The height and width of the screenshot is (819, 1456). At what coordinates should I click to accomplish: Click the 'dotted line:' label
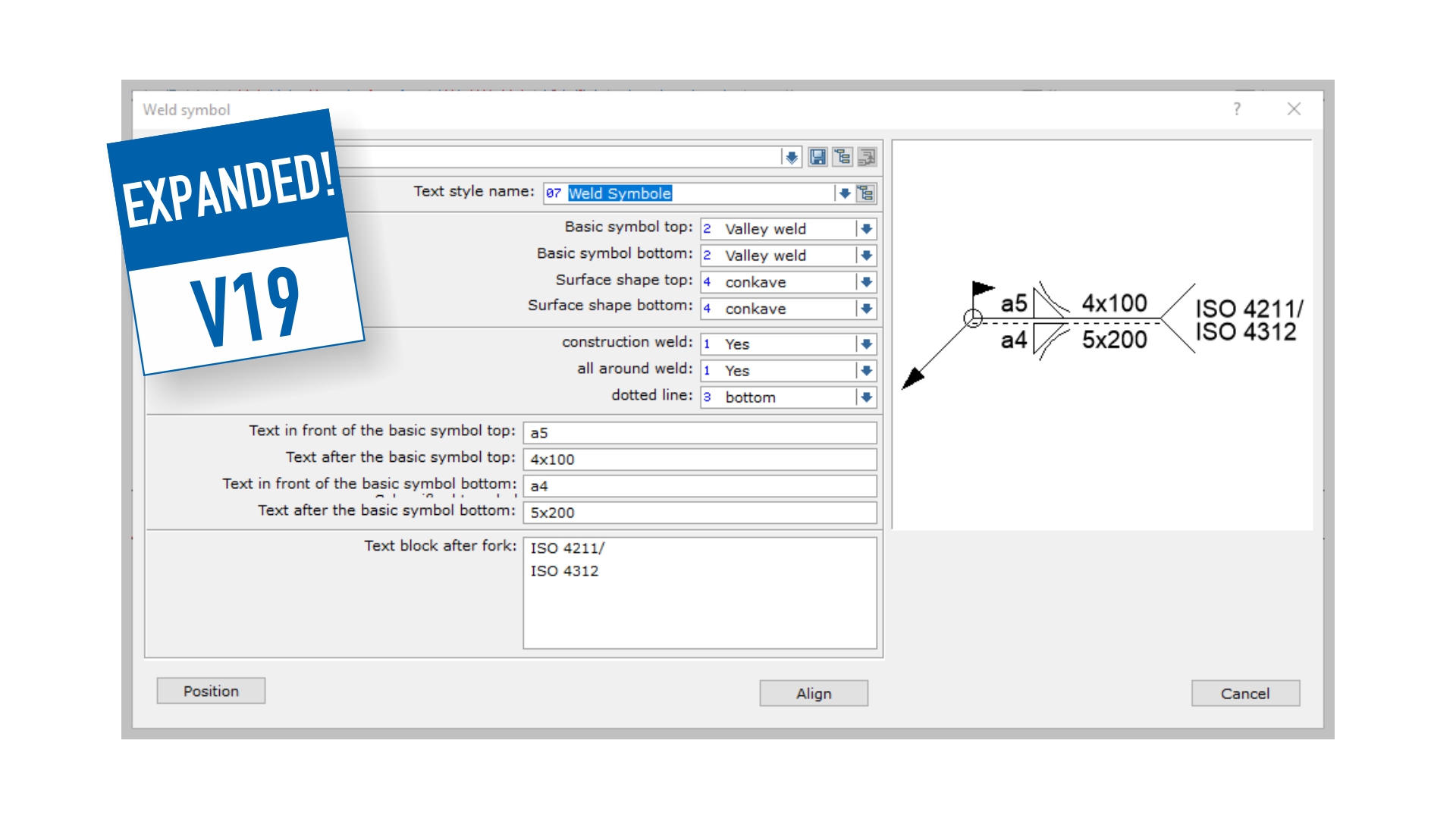coord(652,395)
